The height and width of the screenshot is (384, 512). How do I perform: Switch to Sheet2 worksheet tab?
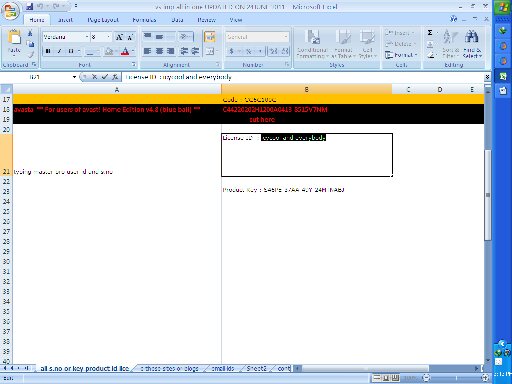[257, 368]
